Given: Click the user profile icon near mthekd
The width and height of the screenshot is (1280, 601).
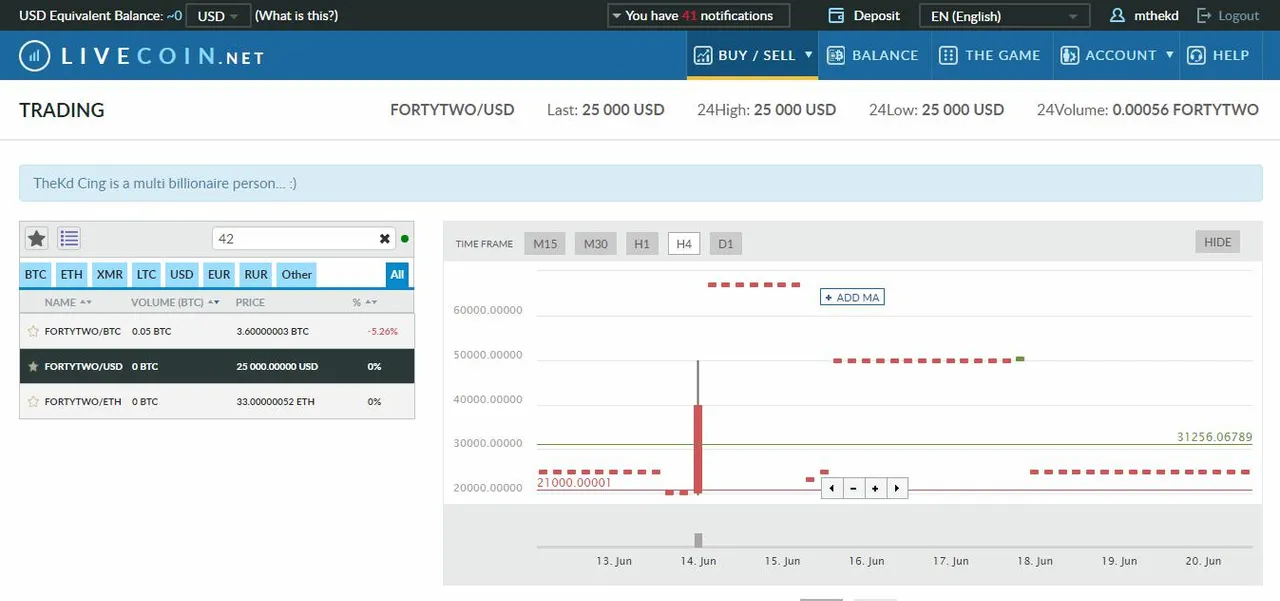Looking at the screenshot, I should 1118,16.
